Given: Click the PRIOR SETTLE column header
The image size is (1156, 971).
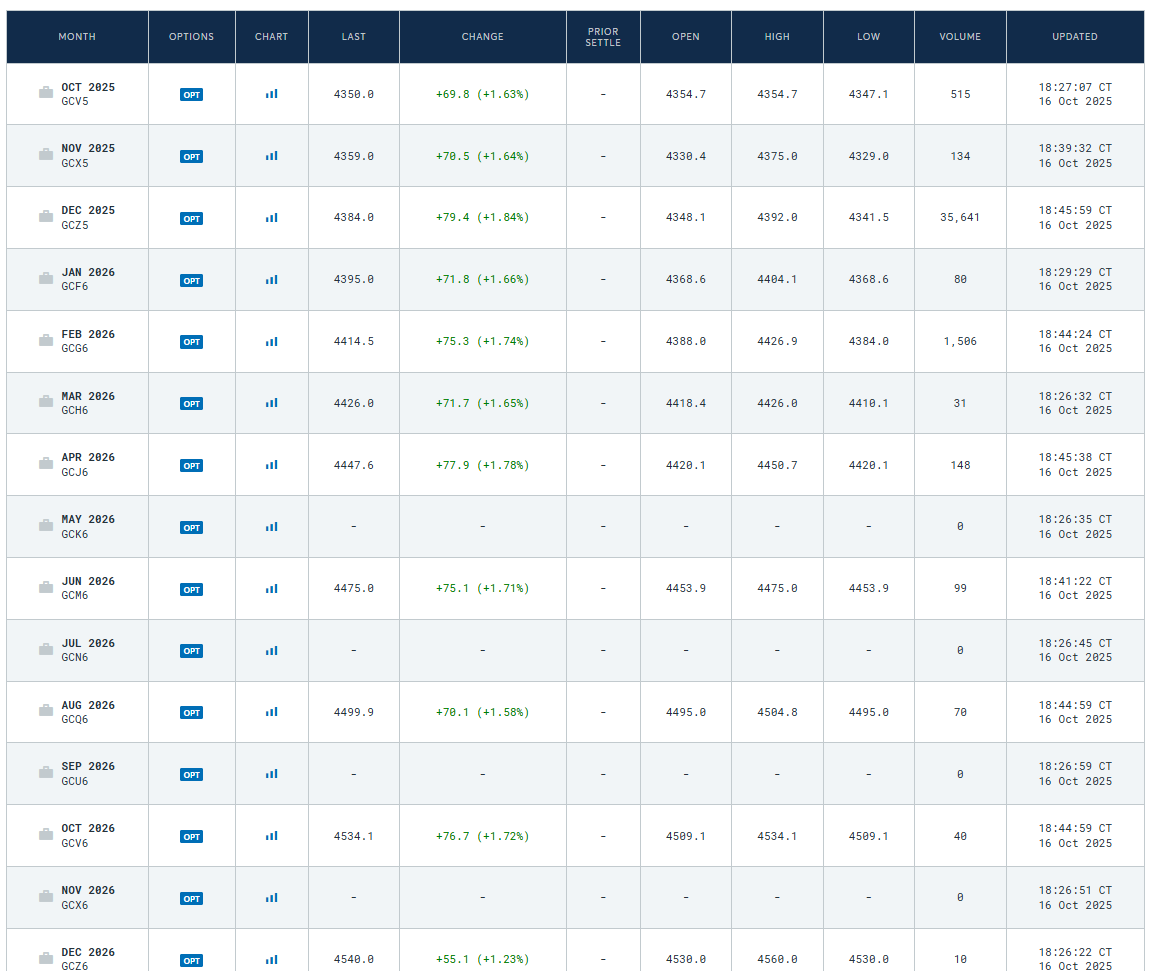Looking at the screenshot, I should tap(603, 37).
